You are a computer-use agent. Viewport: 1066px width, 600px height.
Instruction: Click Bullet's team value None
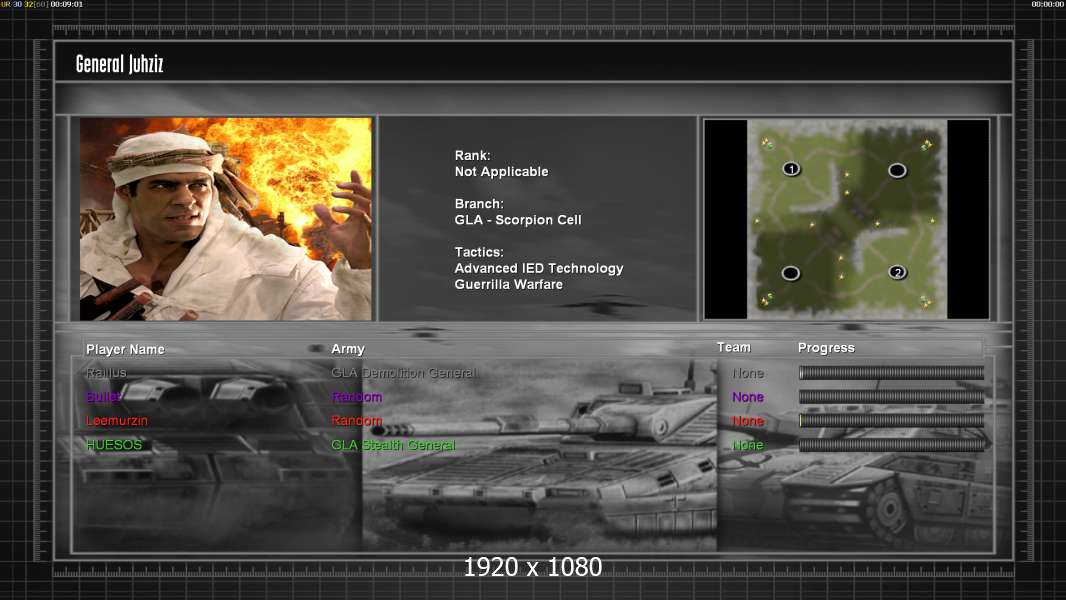tap(748, 397)
